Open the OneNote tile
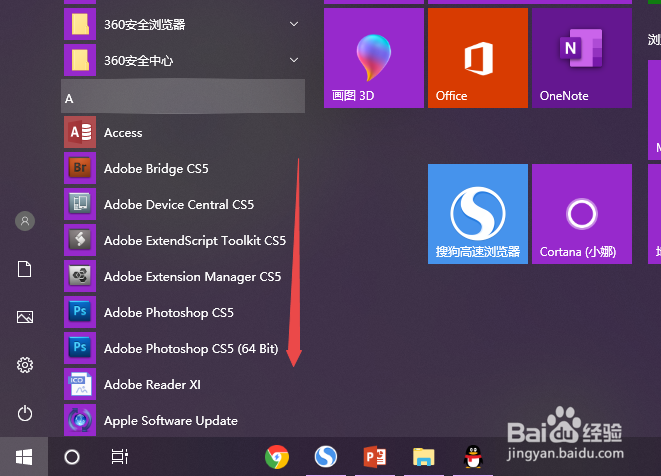The width and height of the screenshot is (661, 476). (x=582, y=58)
